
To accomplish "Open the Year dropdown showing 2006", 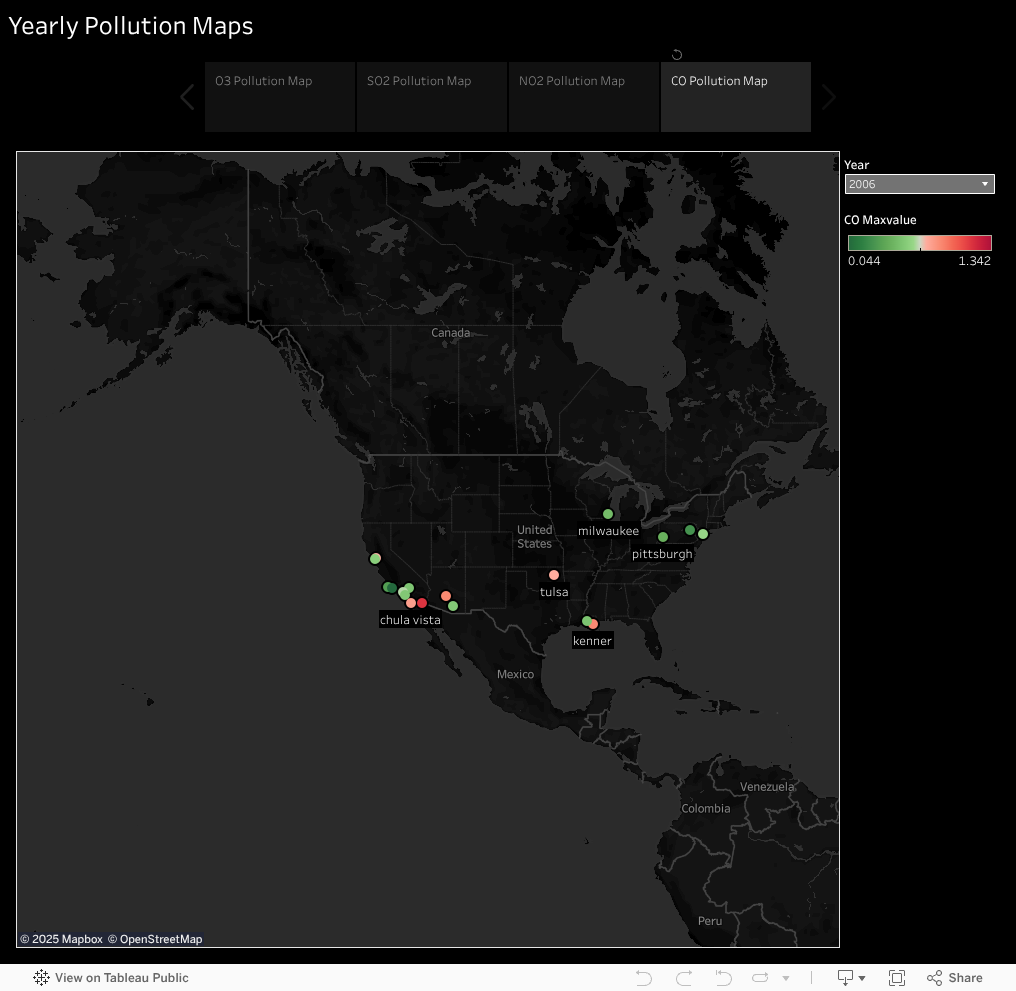I will click(x=918, y=184).
